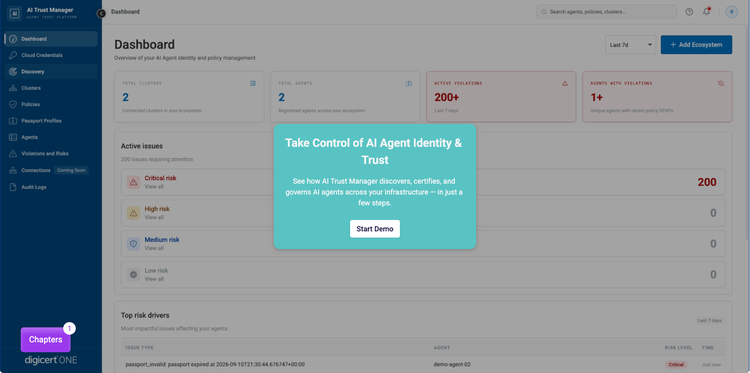Open the purple Chapters button
The image size is (750, 373).
click(x=45, y=340)
